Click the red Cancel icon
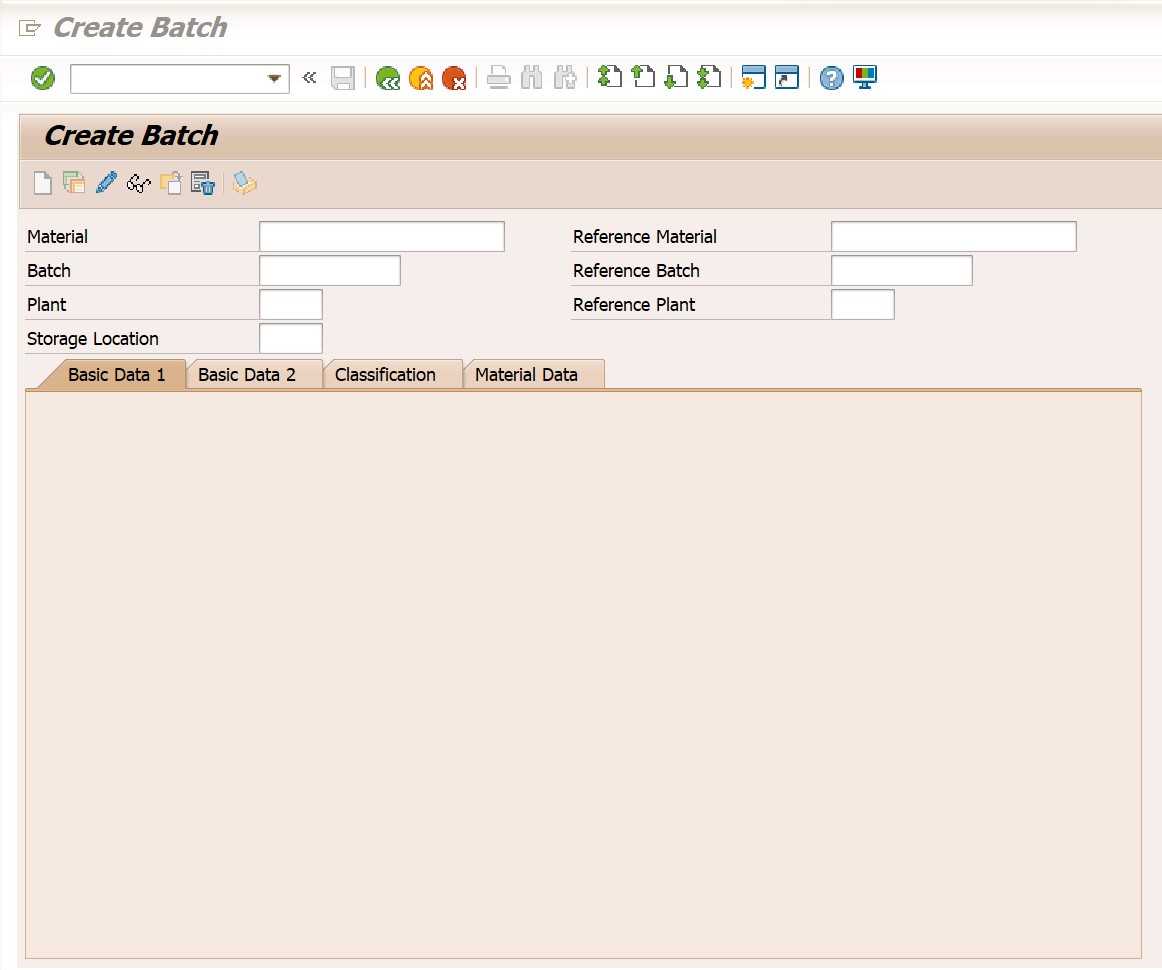1162x970 pixels. pyautogui.click(x=454, y=78)
